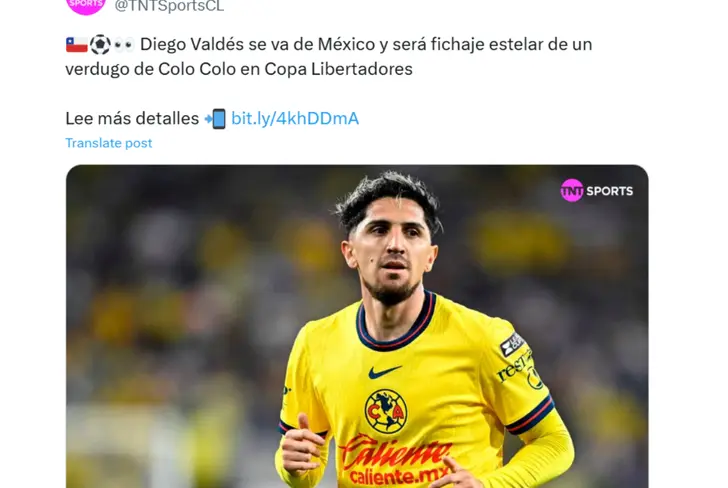Click the soccer ball emoji
728x488 pixels.
(100, 45)
